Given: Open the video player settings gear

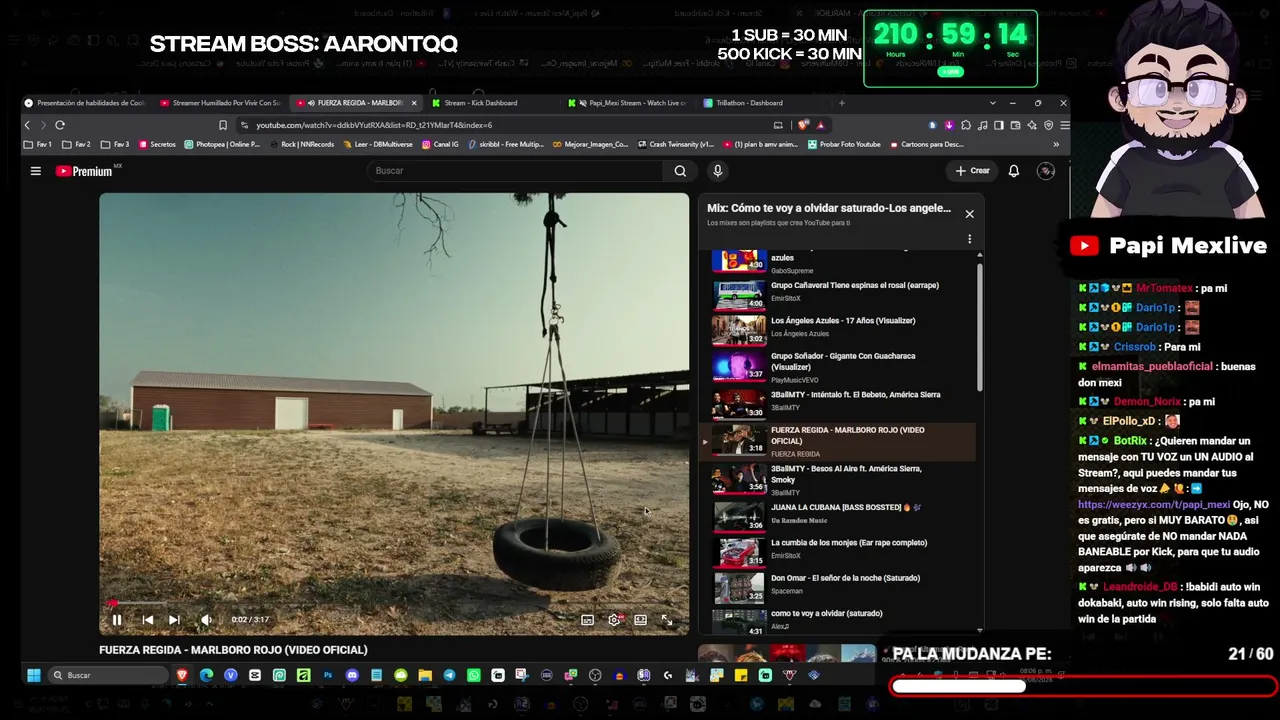Looking at the screenshot, I should [x=614, y=620].
